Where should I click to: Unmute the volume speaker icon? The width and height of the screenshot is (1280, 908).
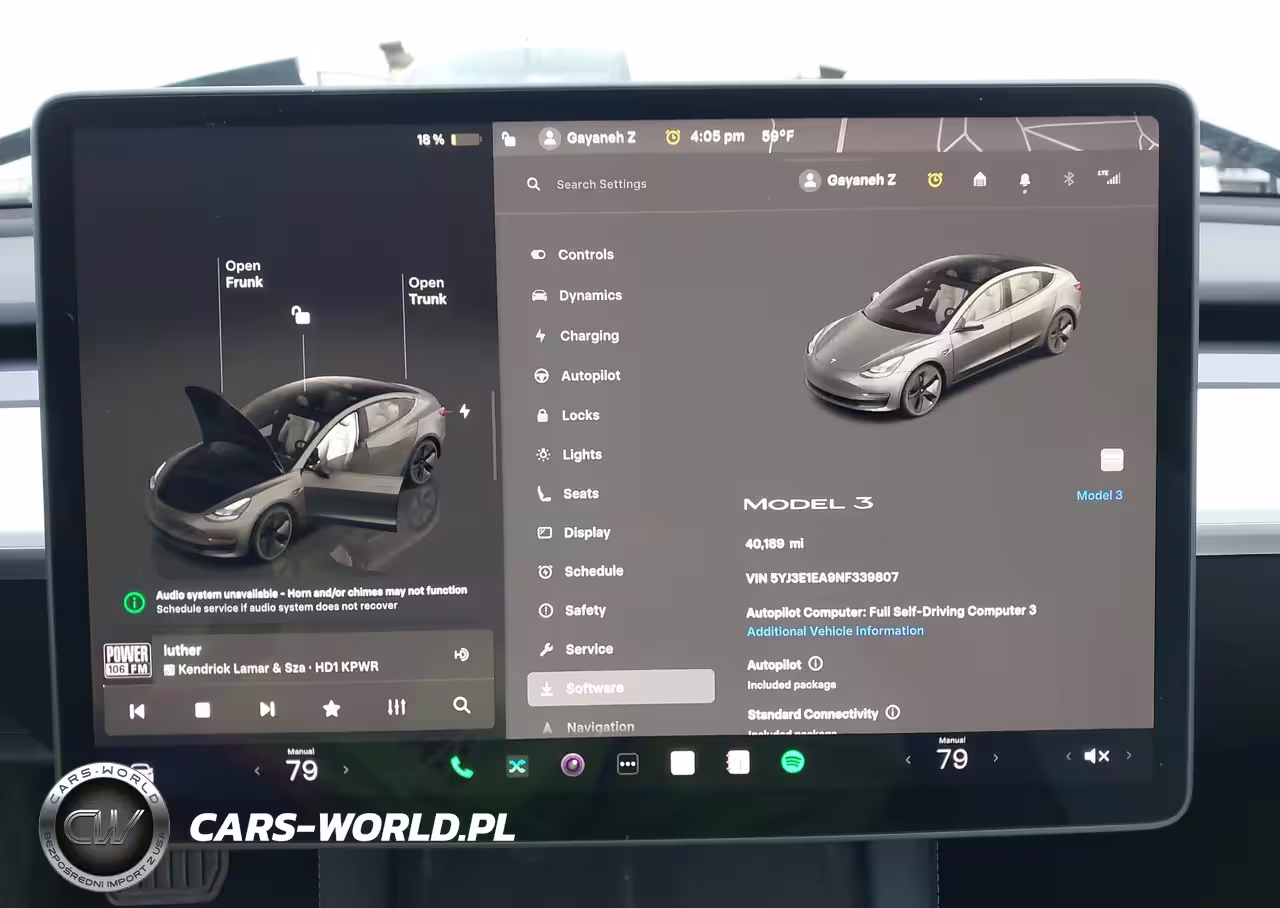click(1097, 756)
